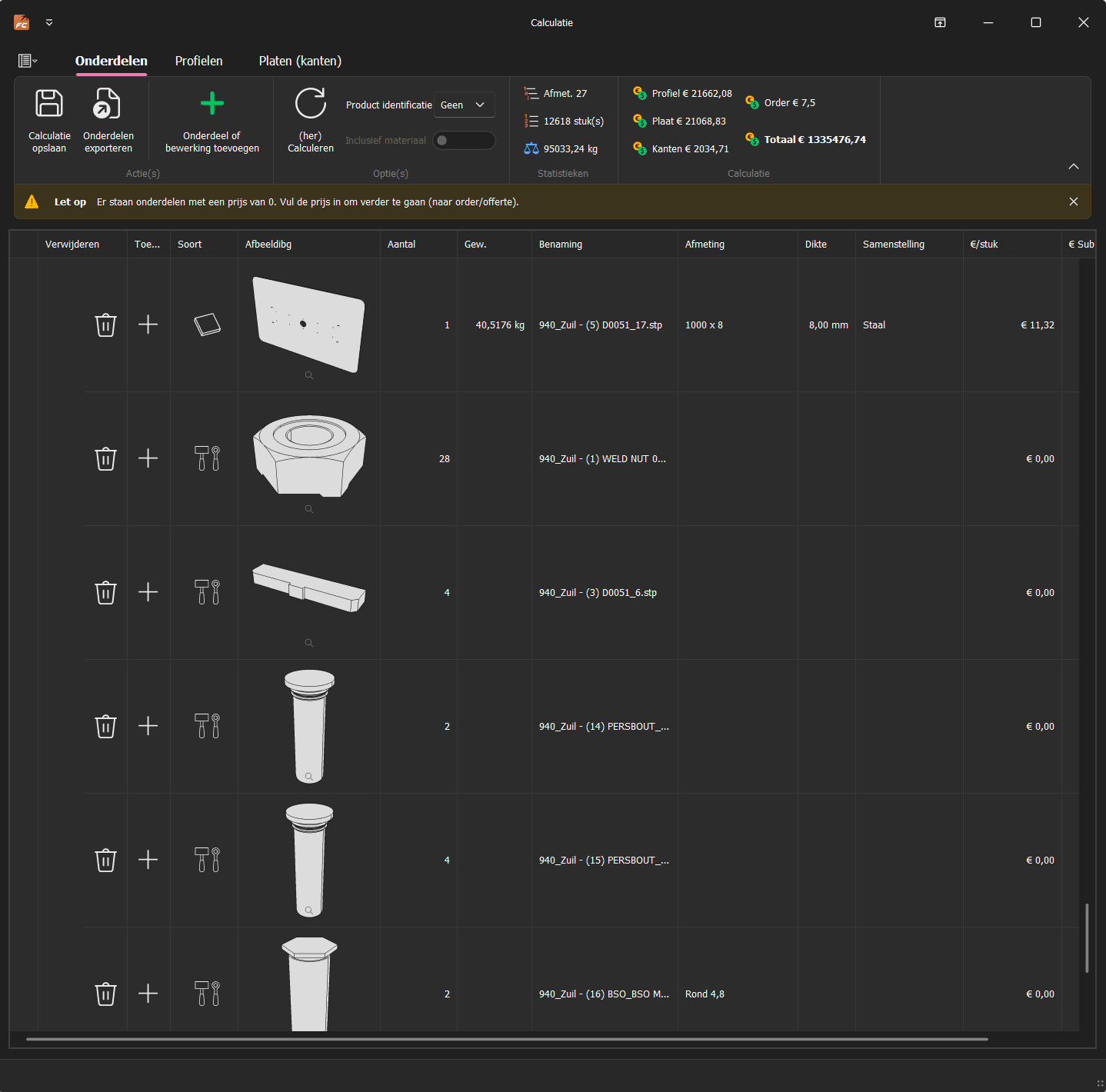The width and height of the screenshot is (1106, 1092).
Task: Click the hex nut part thumbnail
Action: point(309,455)
